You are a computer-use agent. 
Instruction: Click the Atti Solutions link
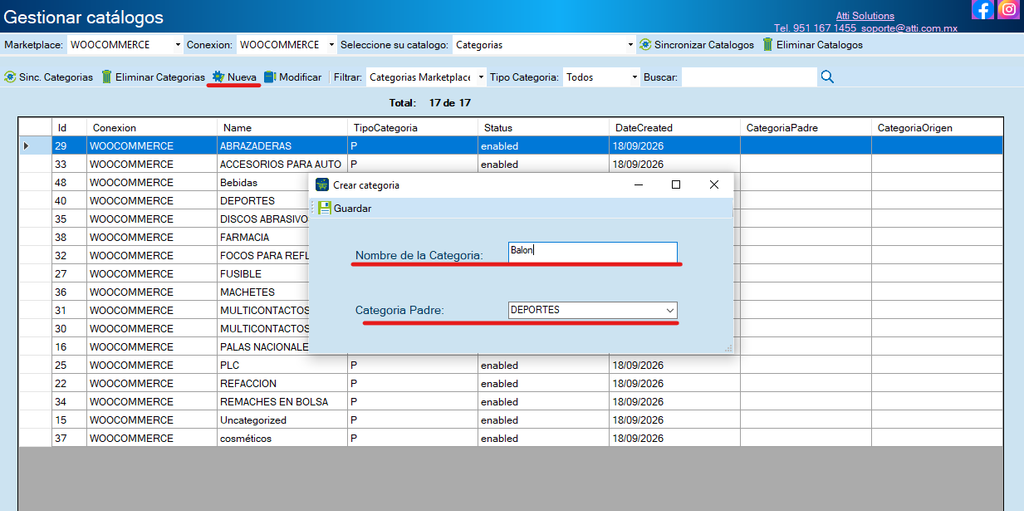865,16
